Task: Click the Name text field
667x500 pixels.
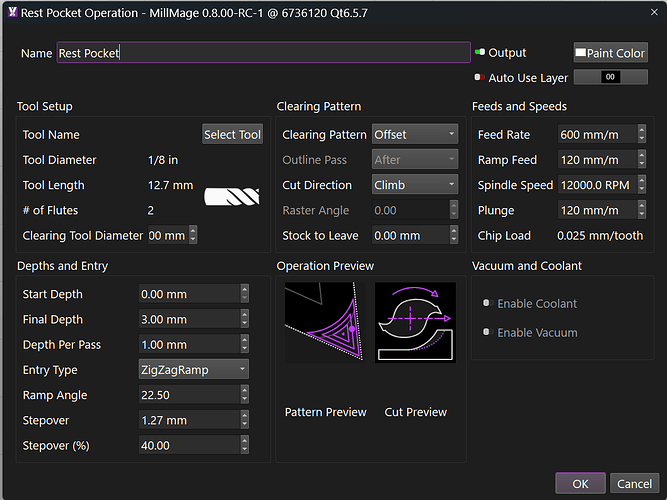Action: click(x=264, y=53)
